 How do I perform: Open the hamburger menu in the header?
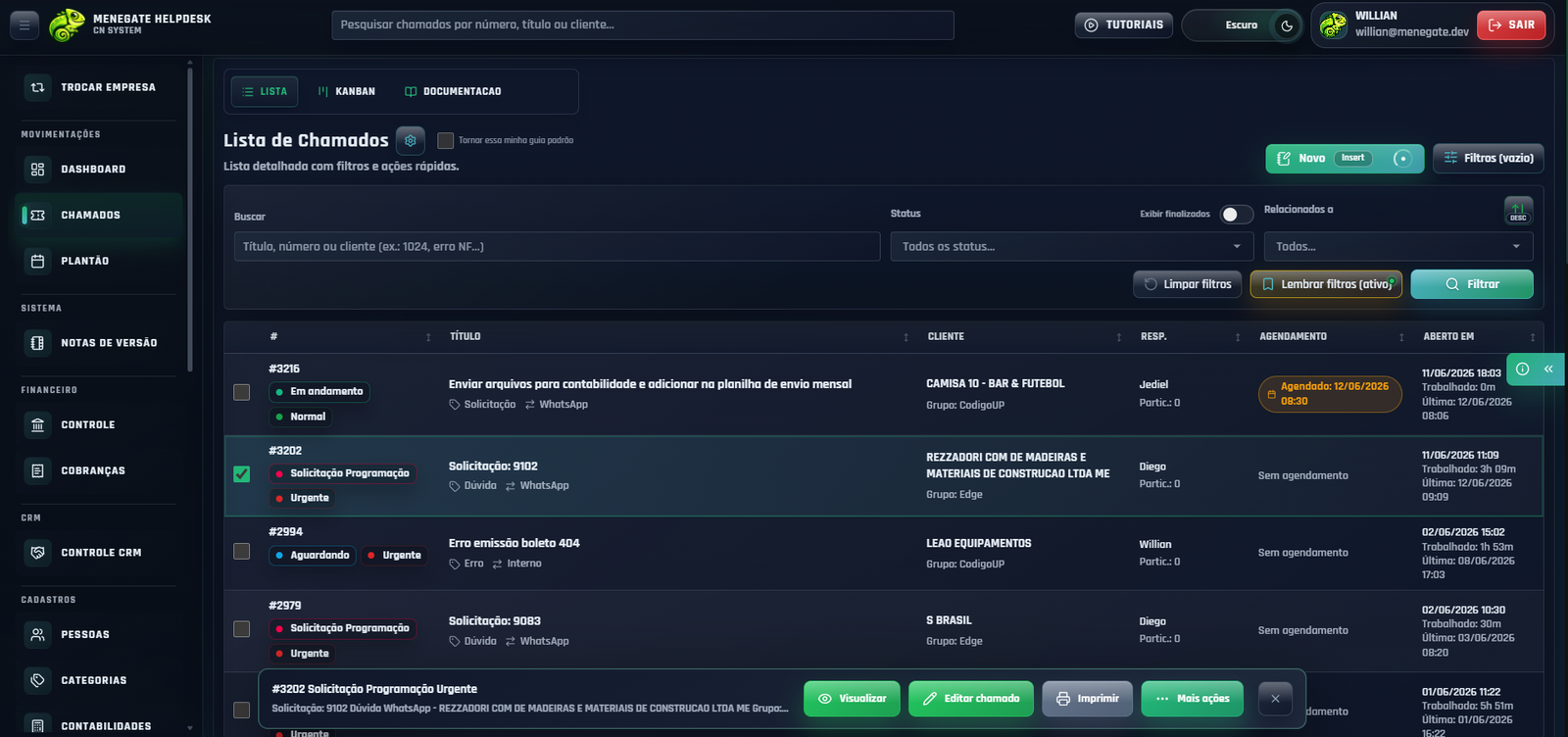pos(24,25)
